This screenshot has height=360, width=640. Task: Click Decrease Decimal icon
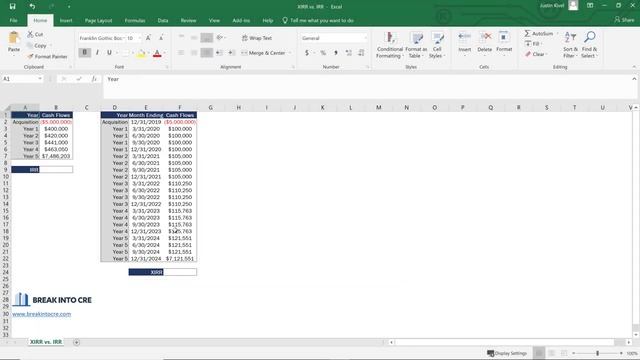pyautogui.click(x=361, y=53)
